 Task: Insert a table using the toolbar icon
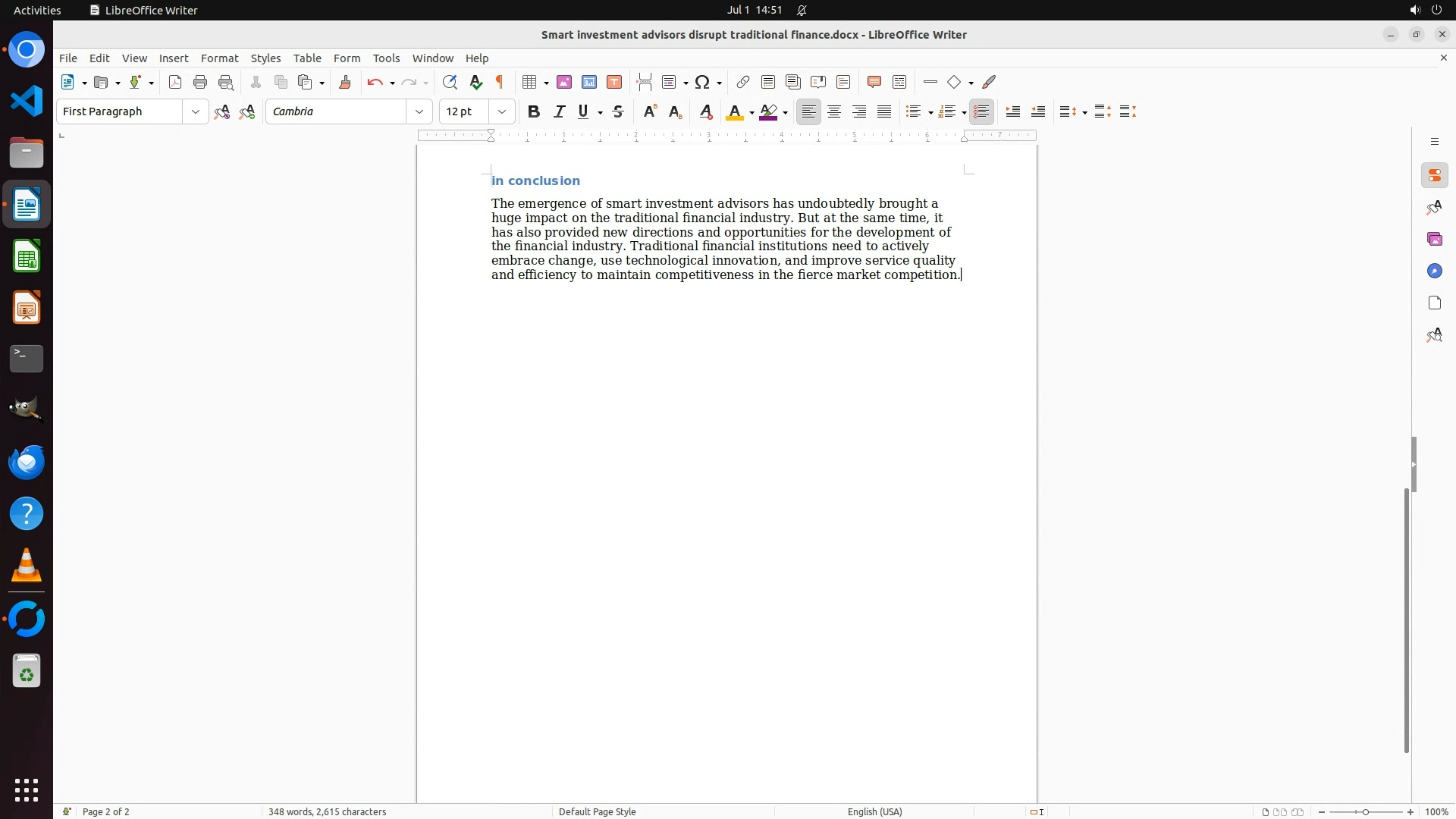(x=530, y=83)
